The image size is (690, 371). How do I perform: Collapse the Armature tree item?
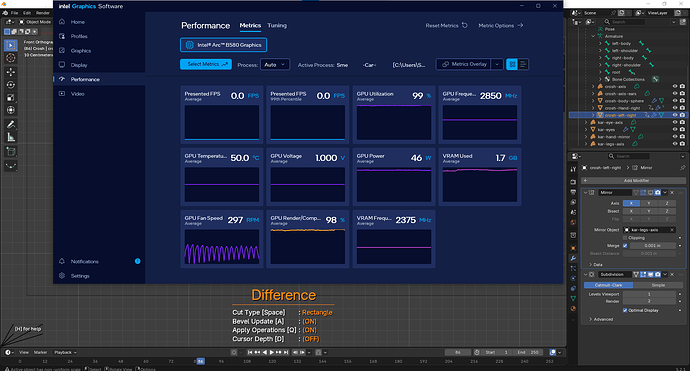click(593, 36)
